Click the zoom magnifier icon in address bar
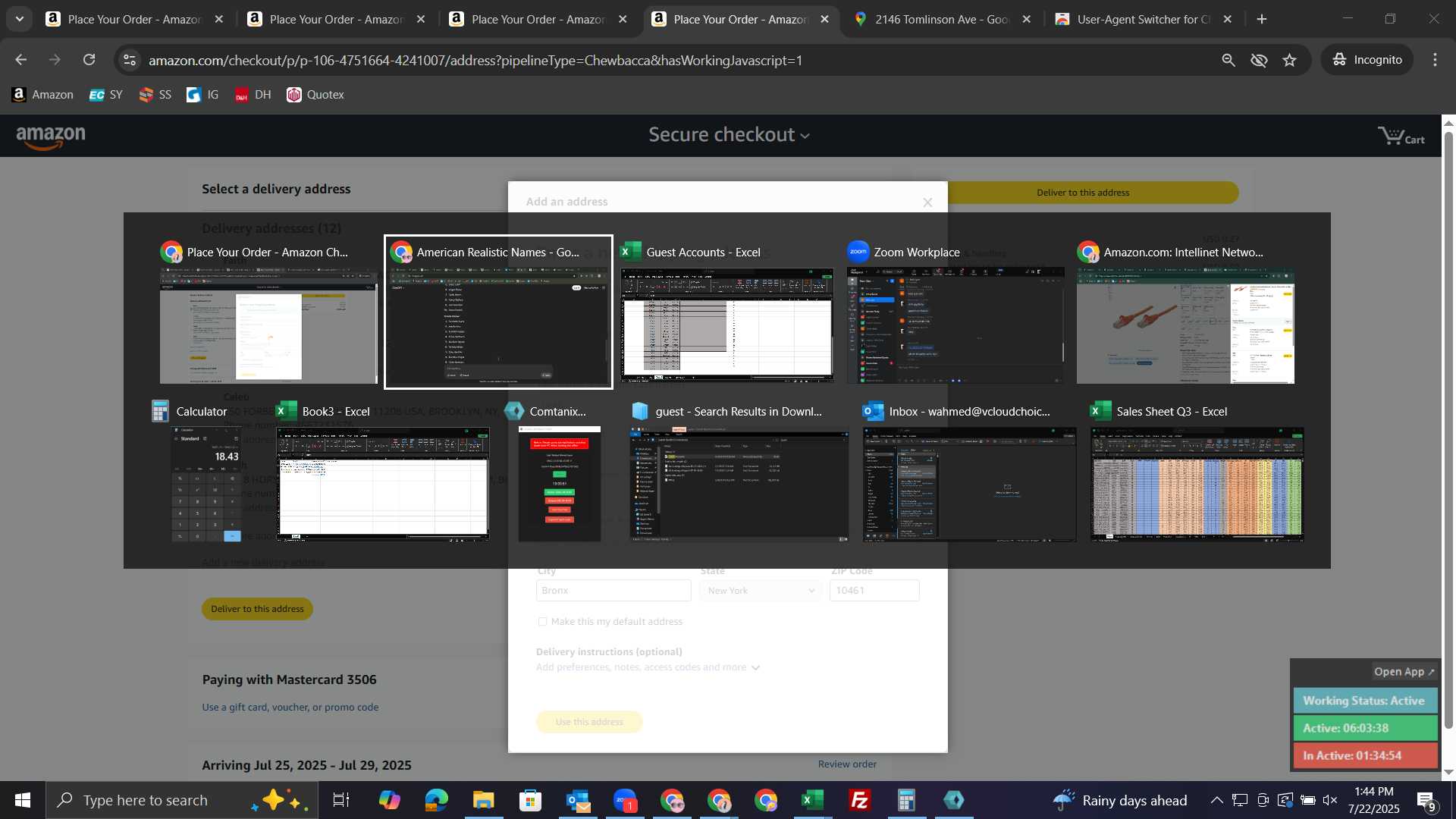1456x819 pixels. (x=1228, y=60)
